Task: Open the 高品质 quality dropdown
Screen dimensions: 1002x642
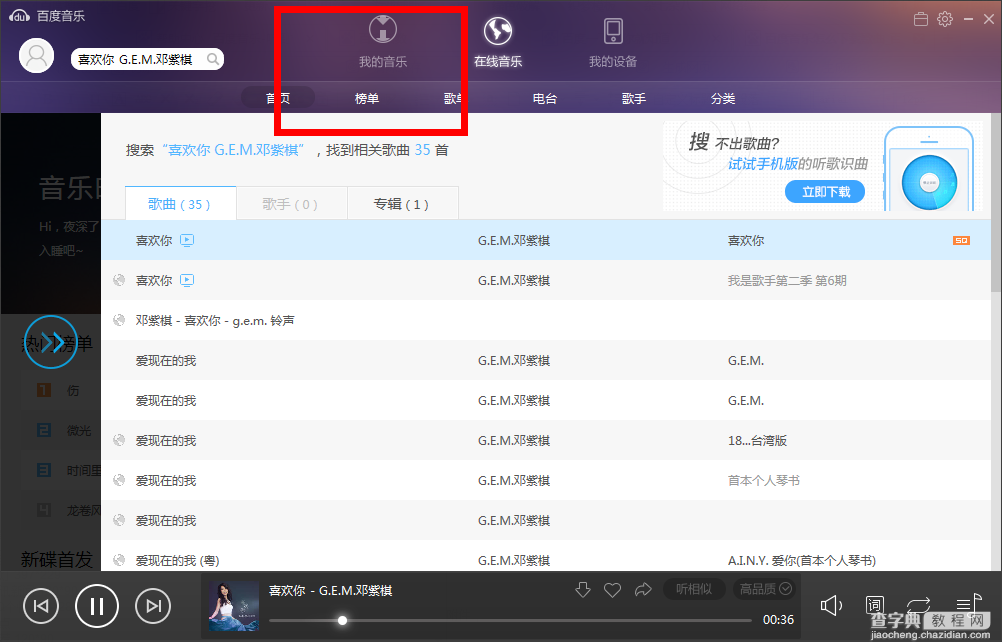Action: tap(766, 589)
